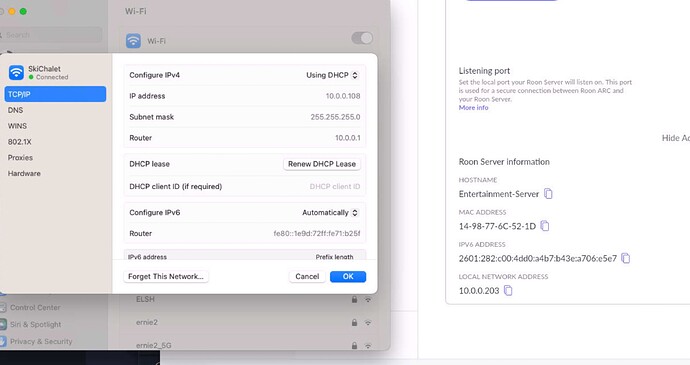The width and height of the screenshot is (690, 365).
Task: Click the Siri & Spotlight sidebar icon
Action: [x=3, y=324]
